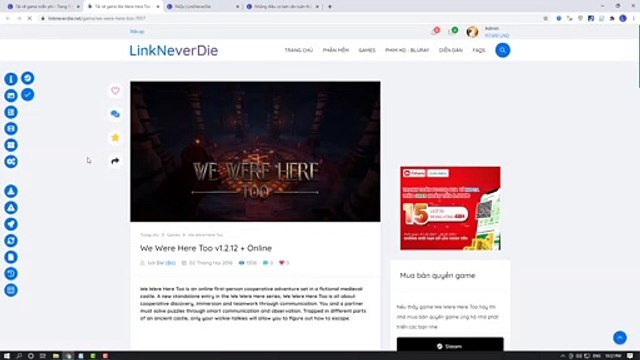Switch to the third browser tab

(x=202, y=7)
